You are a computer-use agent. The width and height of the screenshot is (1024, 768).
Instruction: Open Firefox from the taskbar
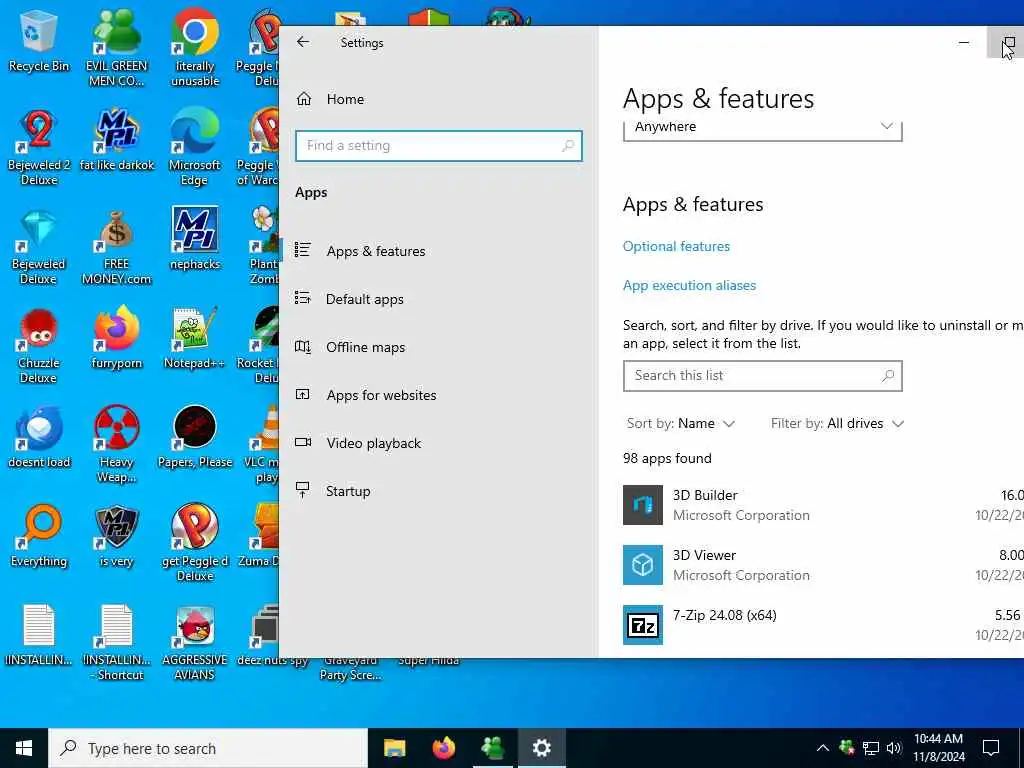pos(443,748)
